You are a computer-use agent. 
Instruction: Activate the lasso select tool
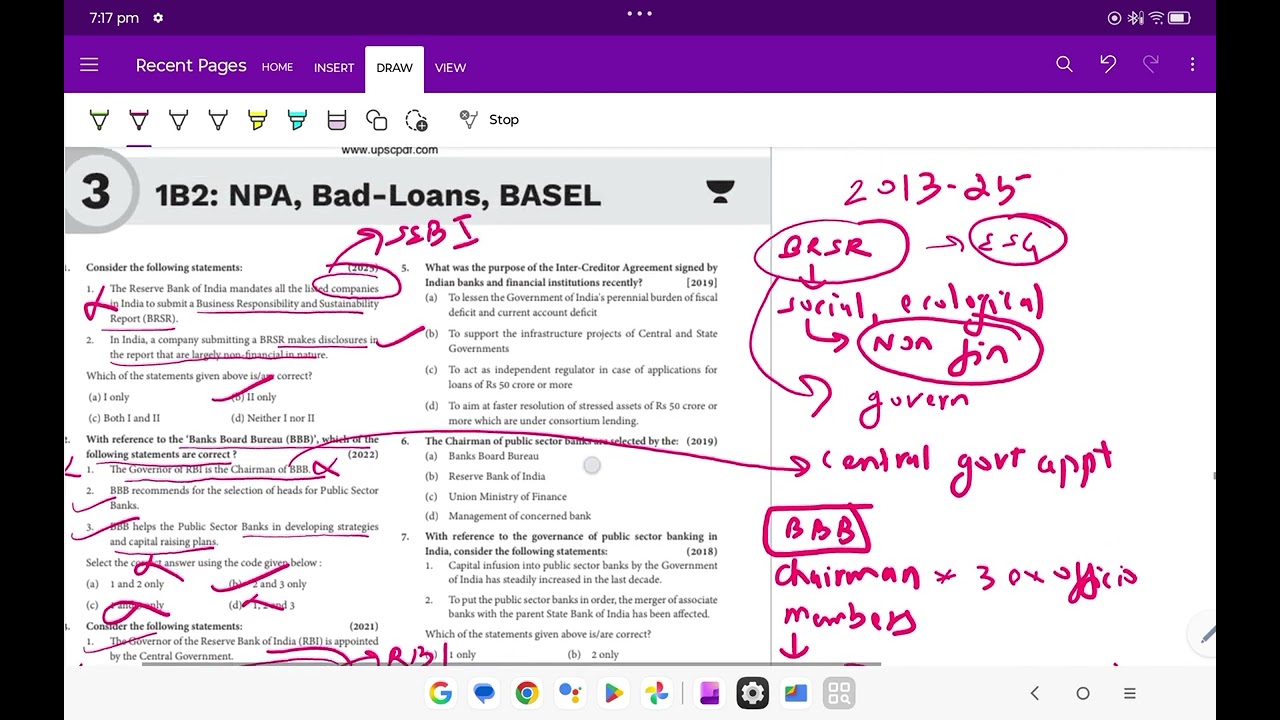(x=417, y=120)
